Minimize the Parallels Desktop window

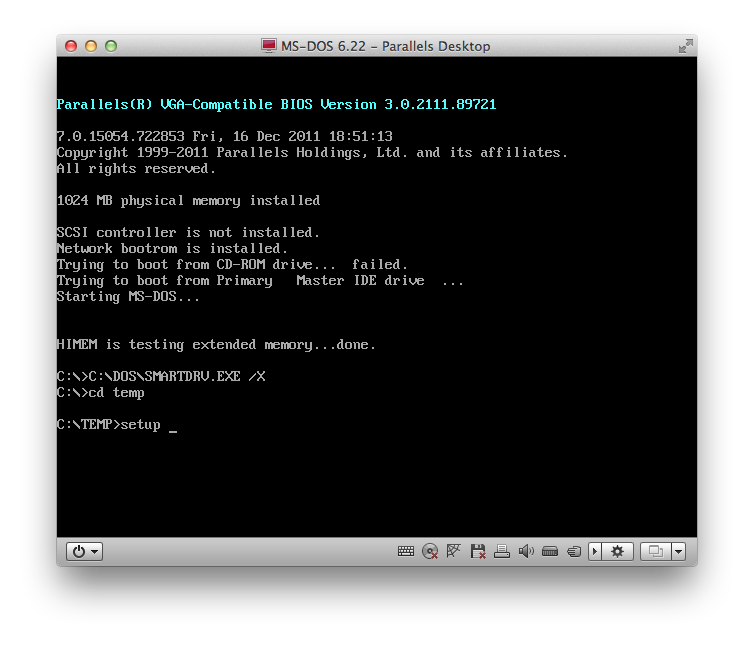pyautogui.click(x=91, y=46)
